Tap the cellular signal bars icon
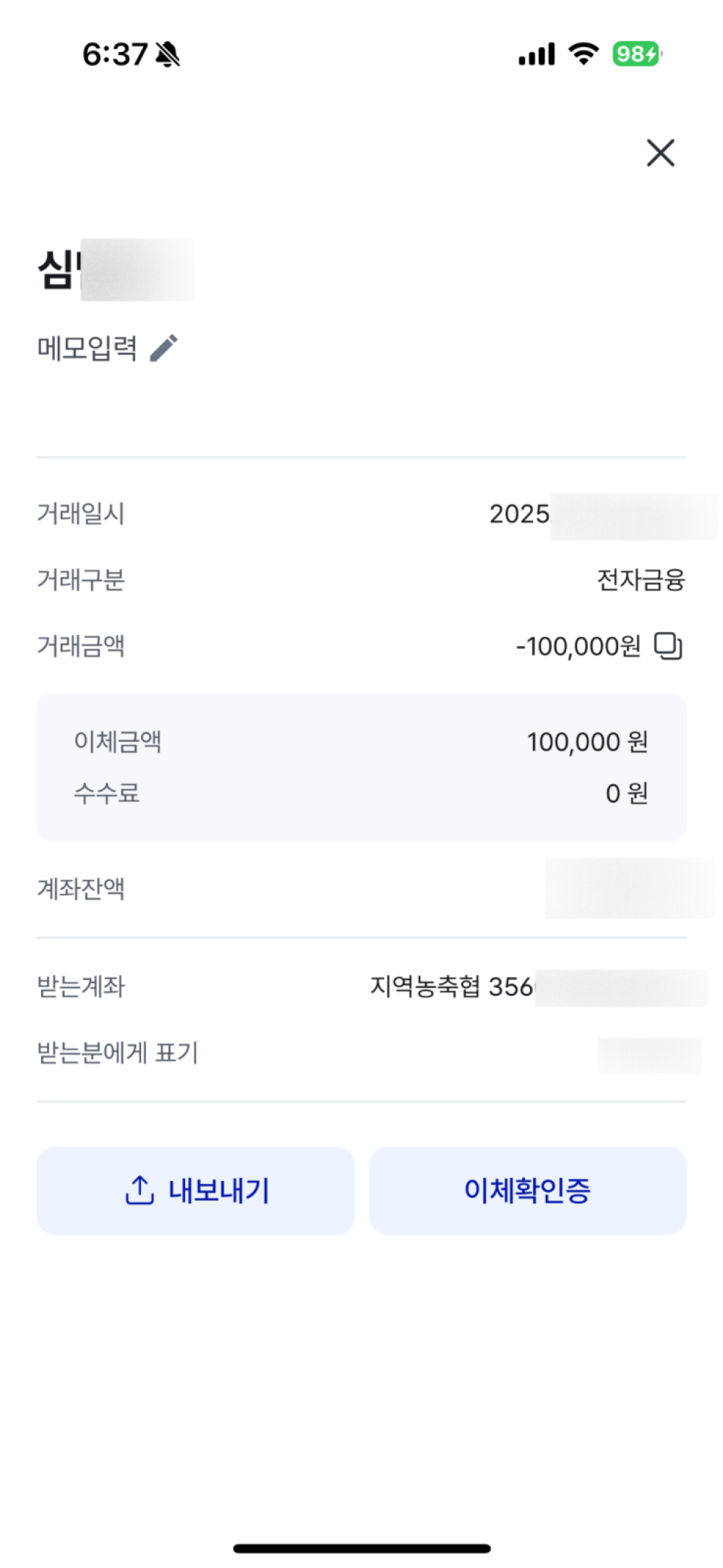 coord(536,54)
